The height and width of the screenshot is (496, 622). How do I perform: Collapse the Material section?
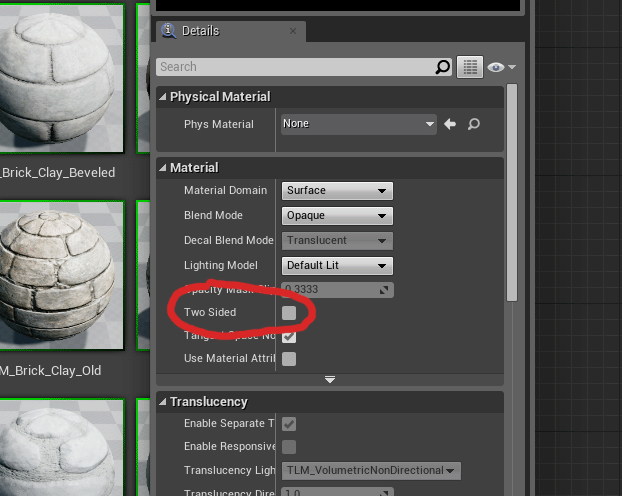coord(163,167)
